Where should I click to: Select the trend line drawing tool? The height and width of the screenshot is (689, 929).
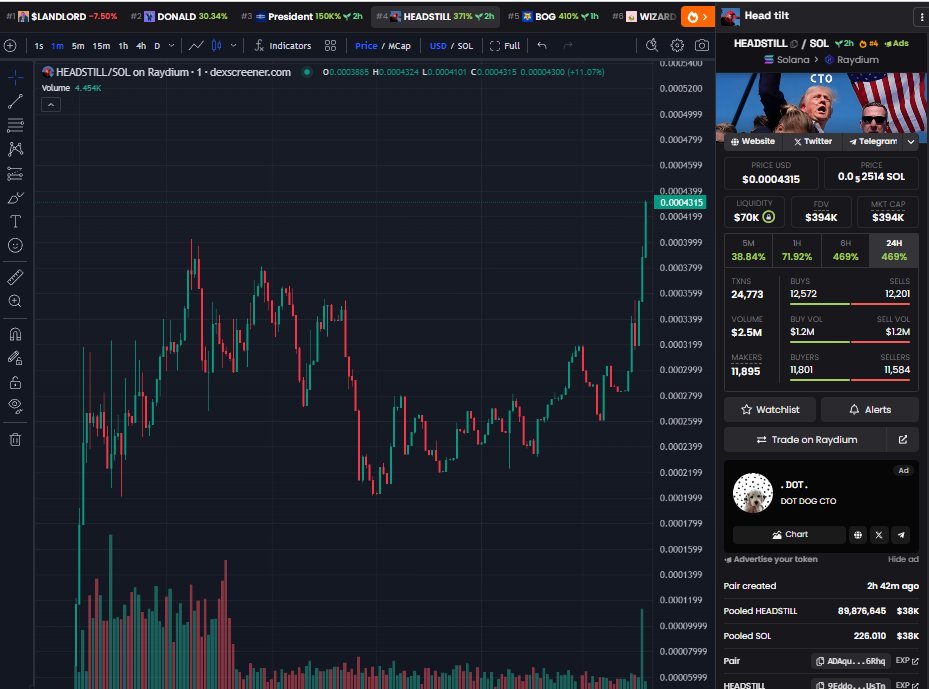[x=15, y=101]
